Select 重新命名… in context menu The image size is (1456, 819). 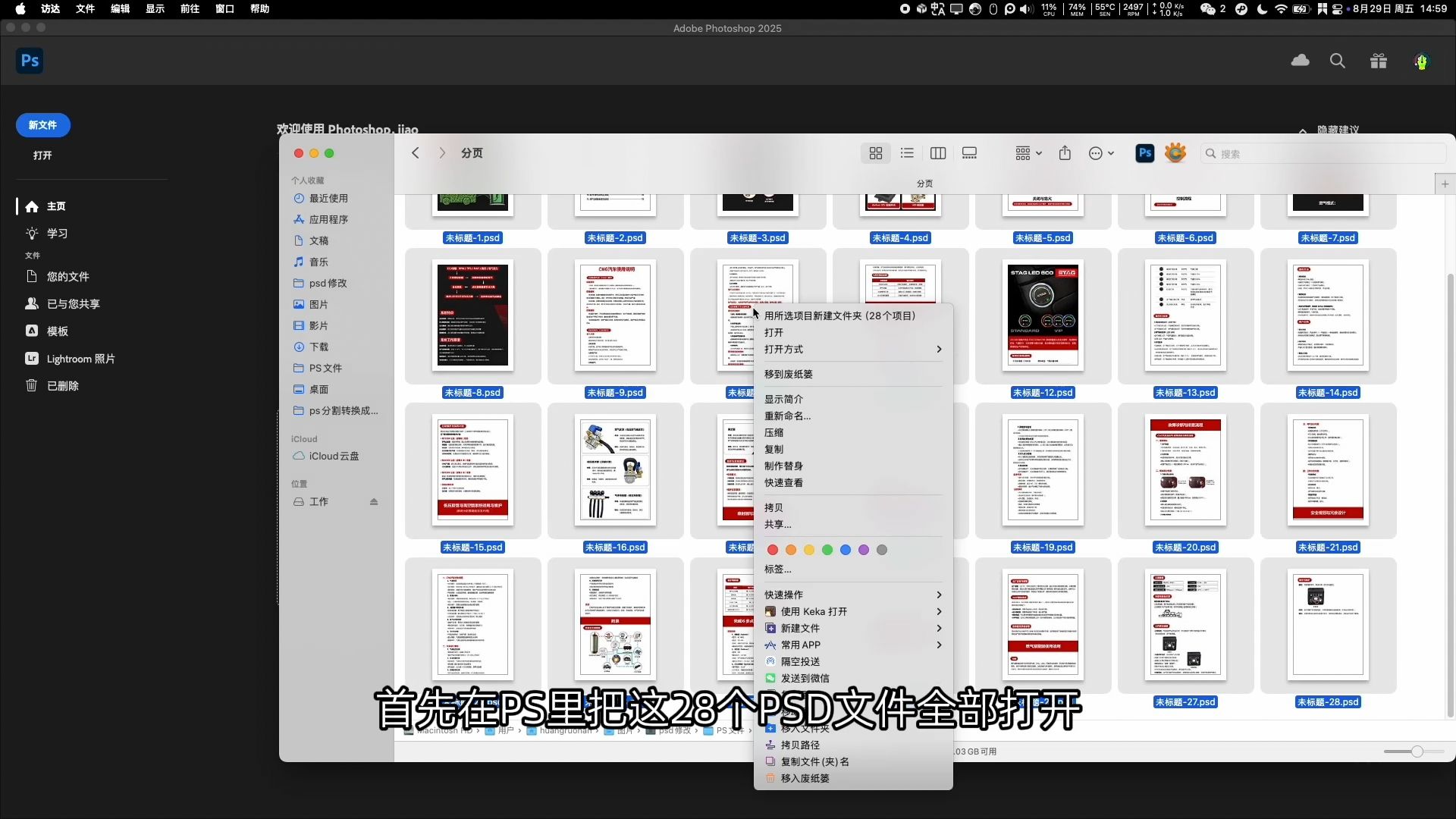click(787, 416)
